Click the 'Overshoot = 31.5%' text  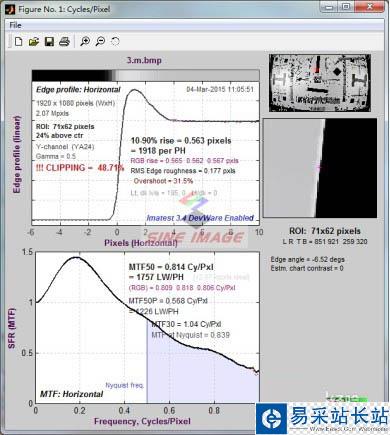pos(163,181)
